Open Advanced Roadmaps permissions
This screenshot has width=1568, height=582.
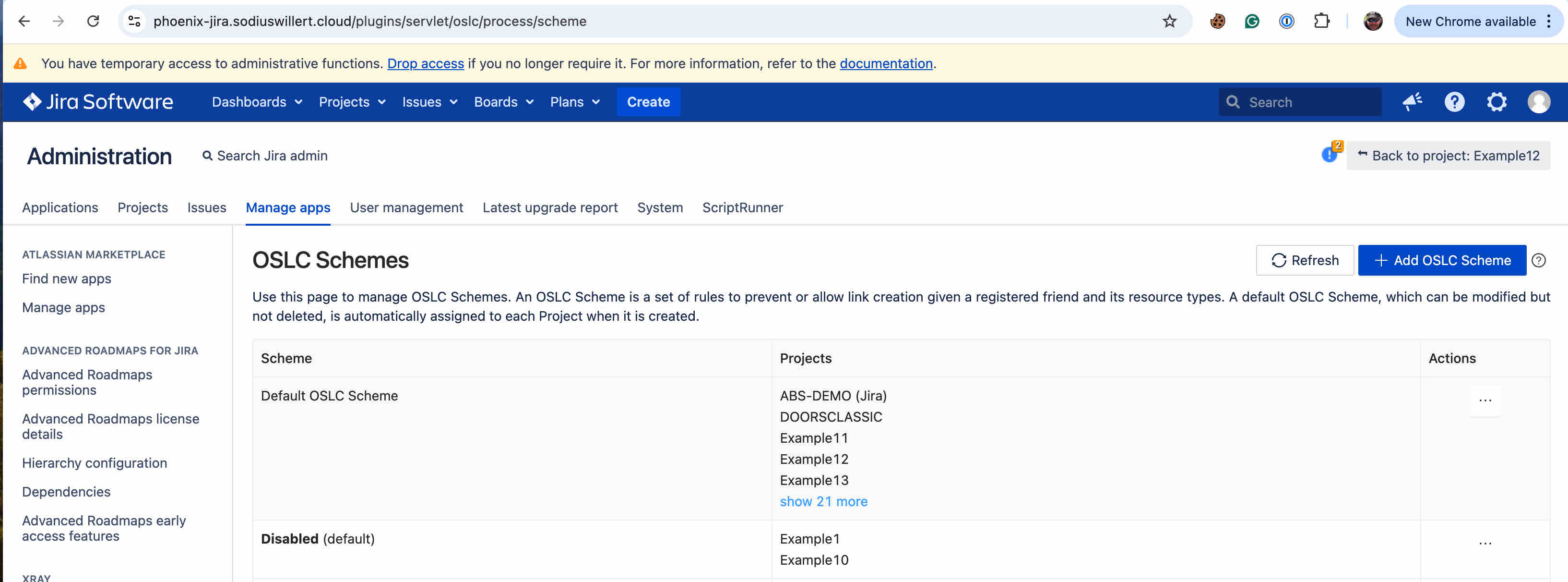click(x=87, y=382)
